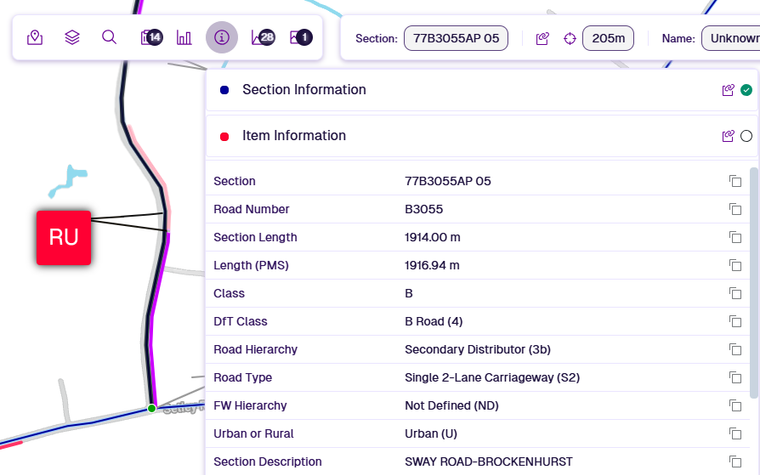Click the blue dot beside Section Information
760x475 pixels.
224,90
